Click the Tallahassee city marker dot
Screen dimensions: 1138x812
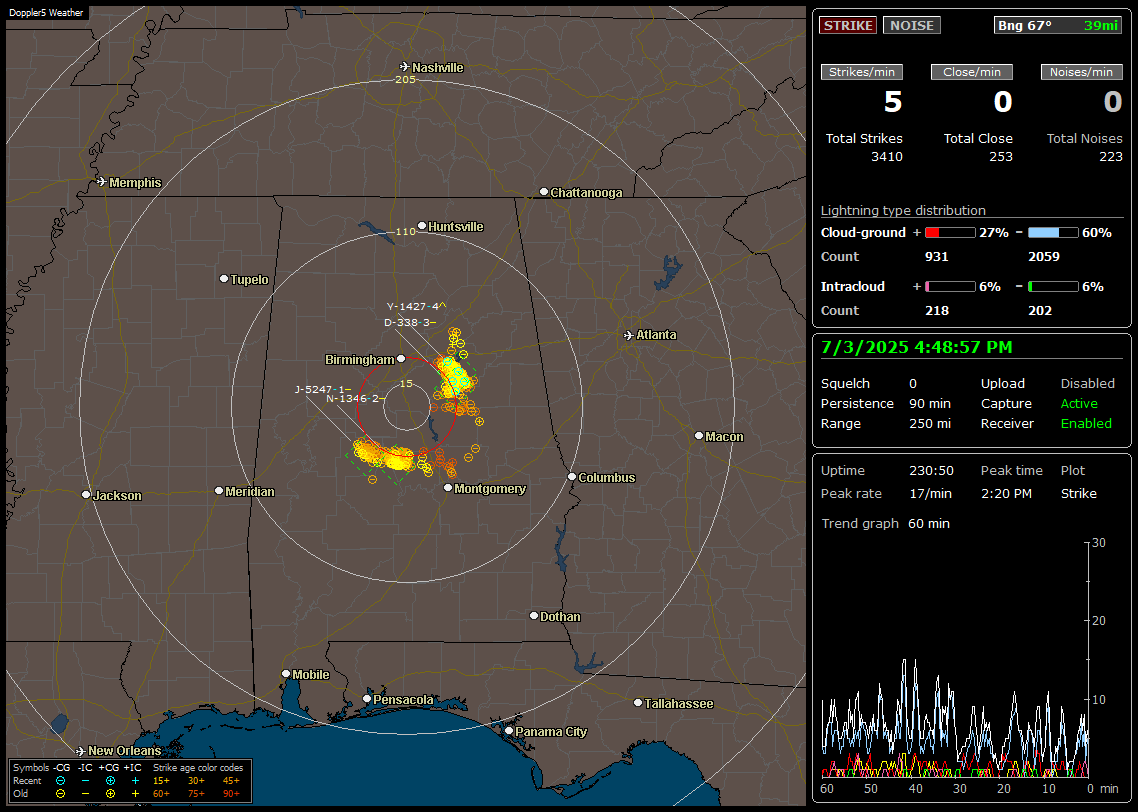click(638, 702)
